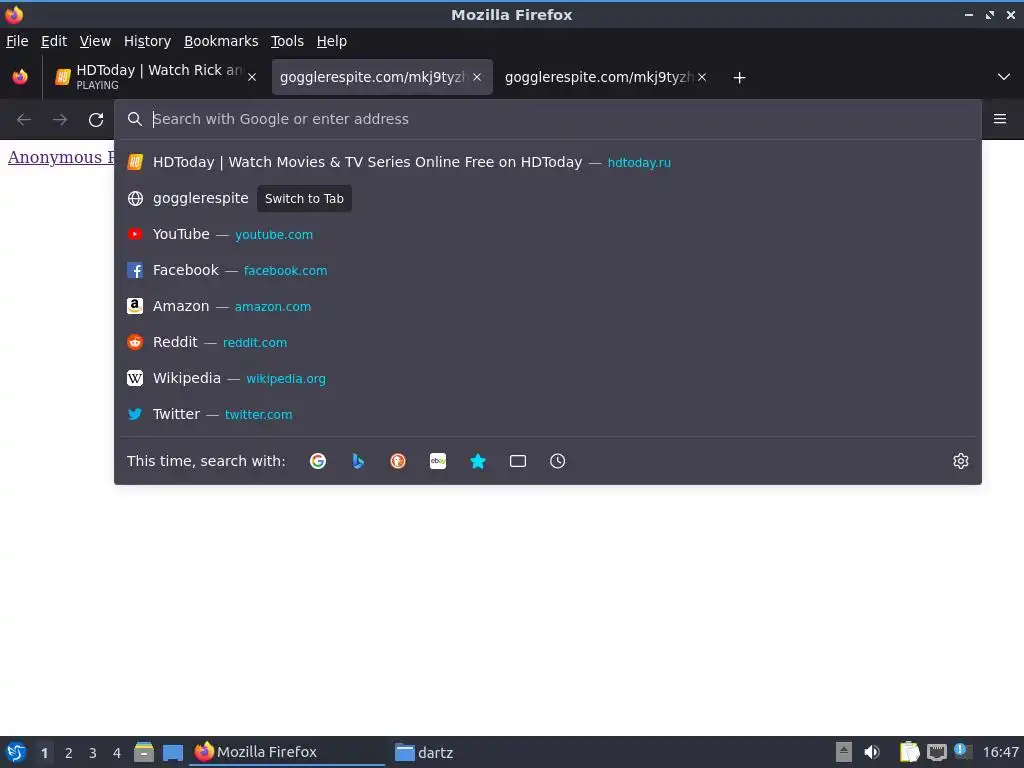Click the Wikipedia favicon in suggestions
1024x768 pixels.
135,378
